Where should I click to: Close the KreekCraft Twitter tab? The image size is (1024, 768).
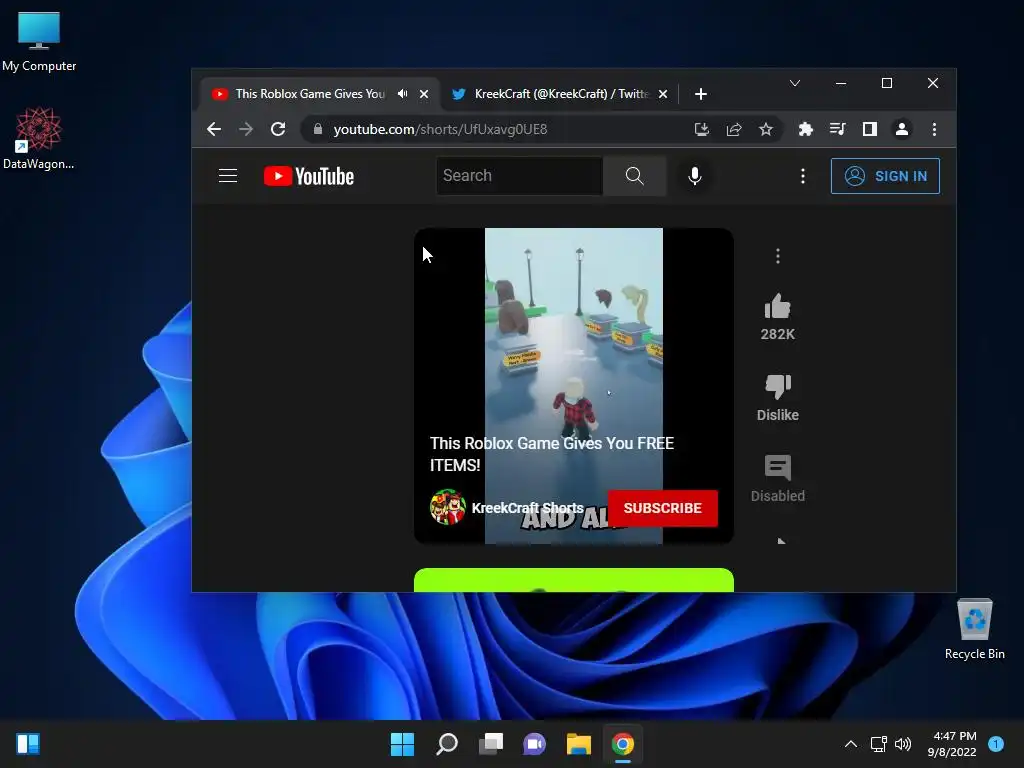[x=663, y=94]
